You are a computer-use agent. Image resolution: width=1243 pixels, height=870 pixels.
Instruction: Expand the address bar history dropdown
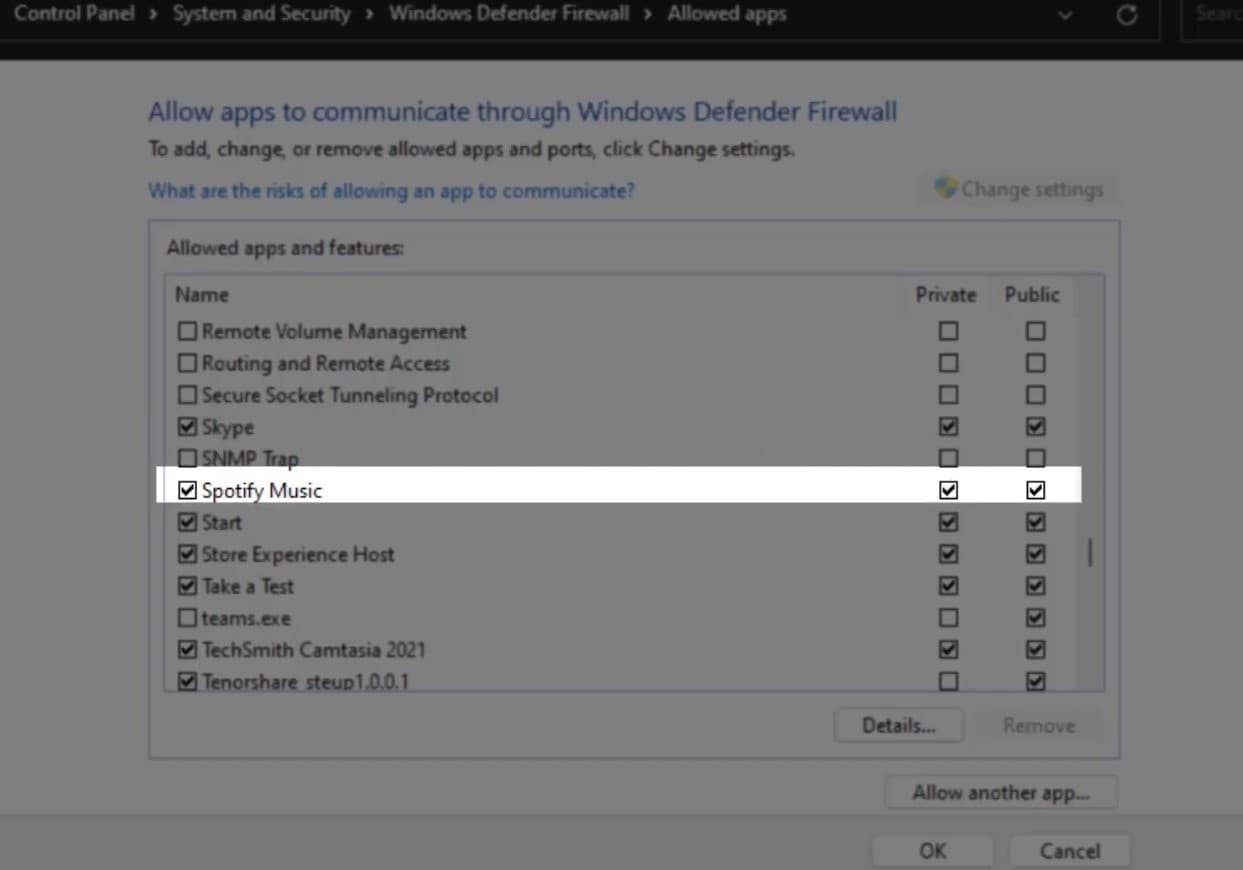coord(1065,15)
